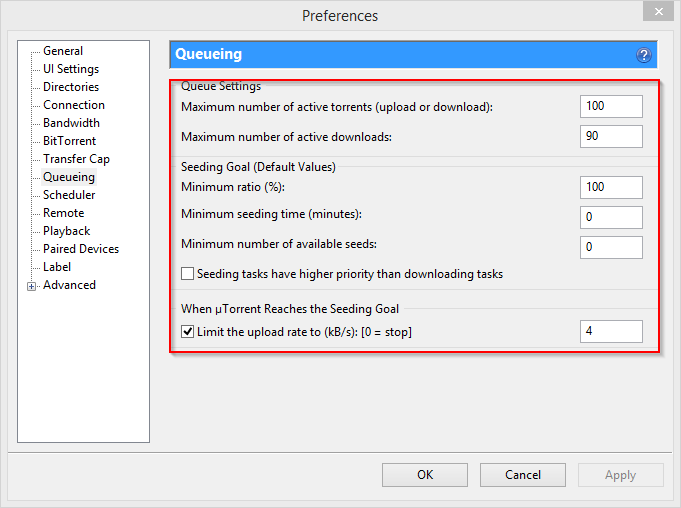This screenshot has height=508, width=681.
Task: Click the maximum active torrents field
Action: pos(611,106)
